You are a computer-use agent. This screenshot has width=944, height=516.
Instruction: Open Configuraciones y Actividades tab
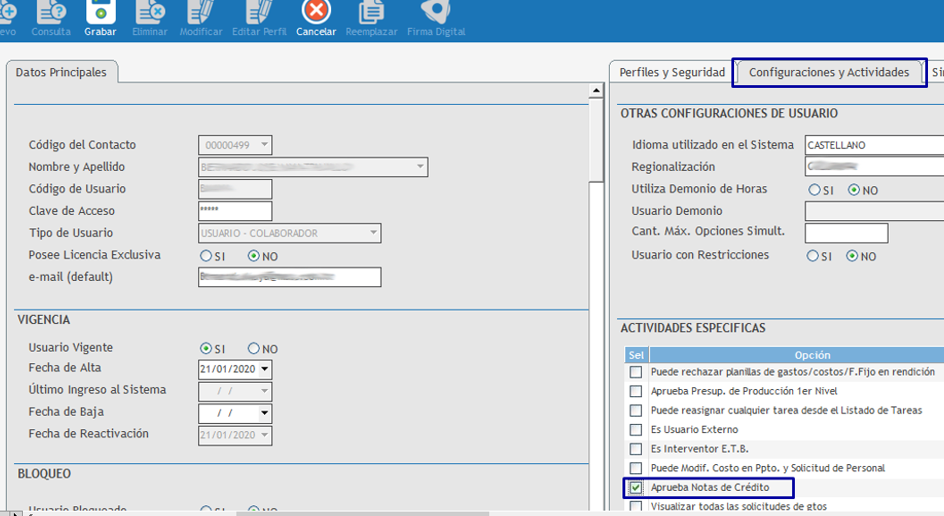tap(829, 73)
